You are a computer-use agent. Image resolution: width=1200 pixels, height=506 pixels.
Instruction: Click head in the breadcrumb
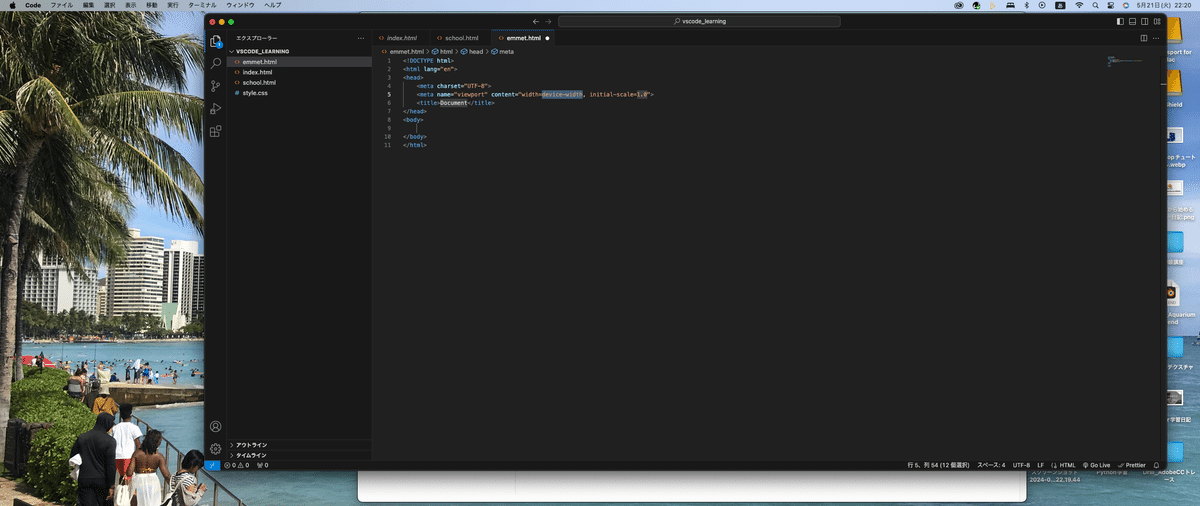coord(474,51)
